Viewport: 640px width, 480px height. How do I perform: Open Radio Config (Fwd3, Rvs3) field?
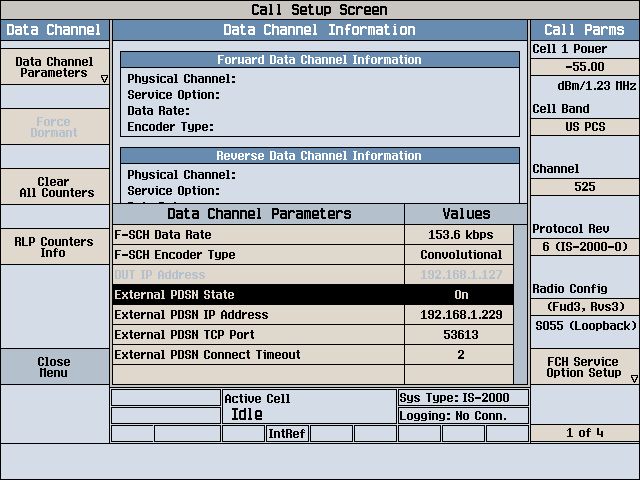pos(584,307)
